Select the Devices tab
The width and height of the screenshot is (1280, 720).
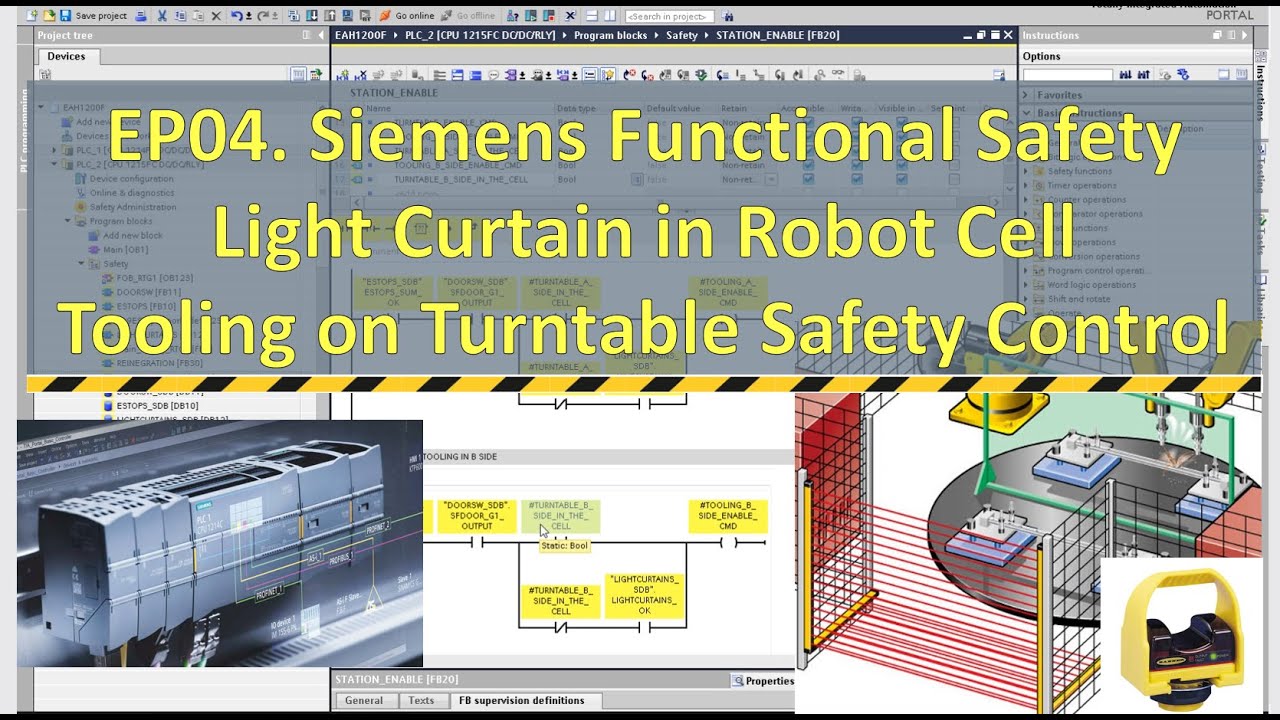click(x=67, y=56)
